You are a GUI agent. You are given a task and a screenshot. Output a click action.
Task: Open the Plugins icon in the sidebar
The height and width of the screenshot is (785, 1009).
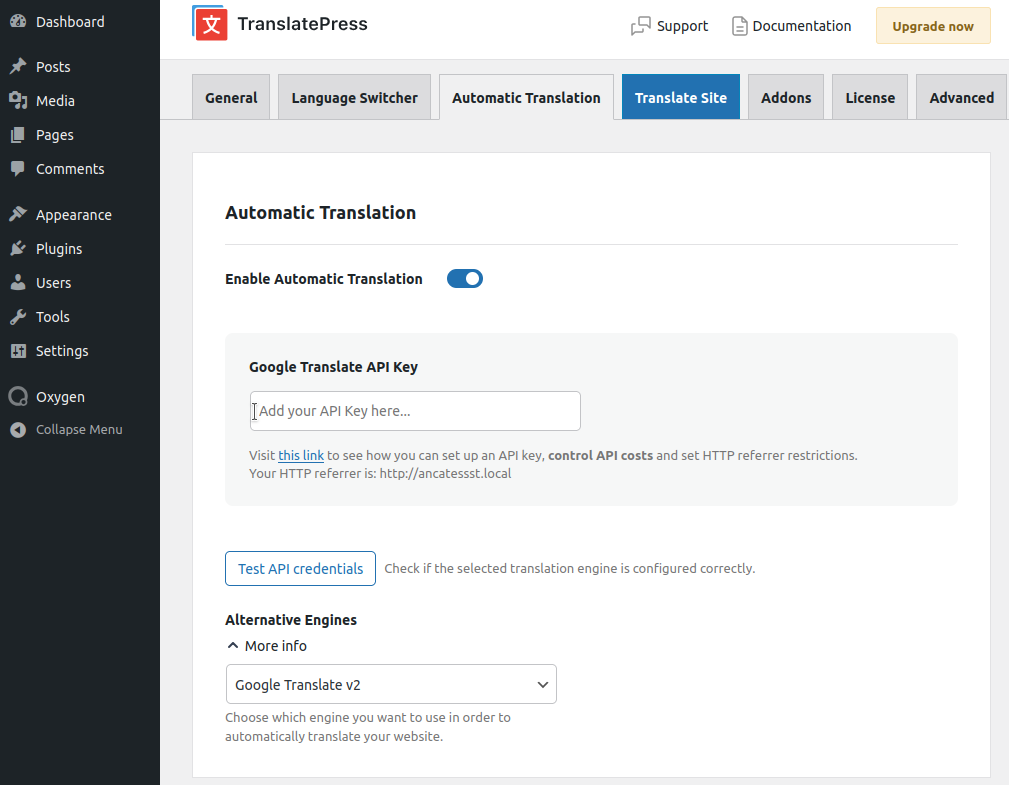[x=17, y=248]
